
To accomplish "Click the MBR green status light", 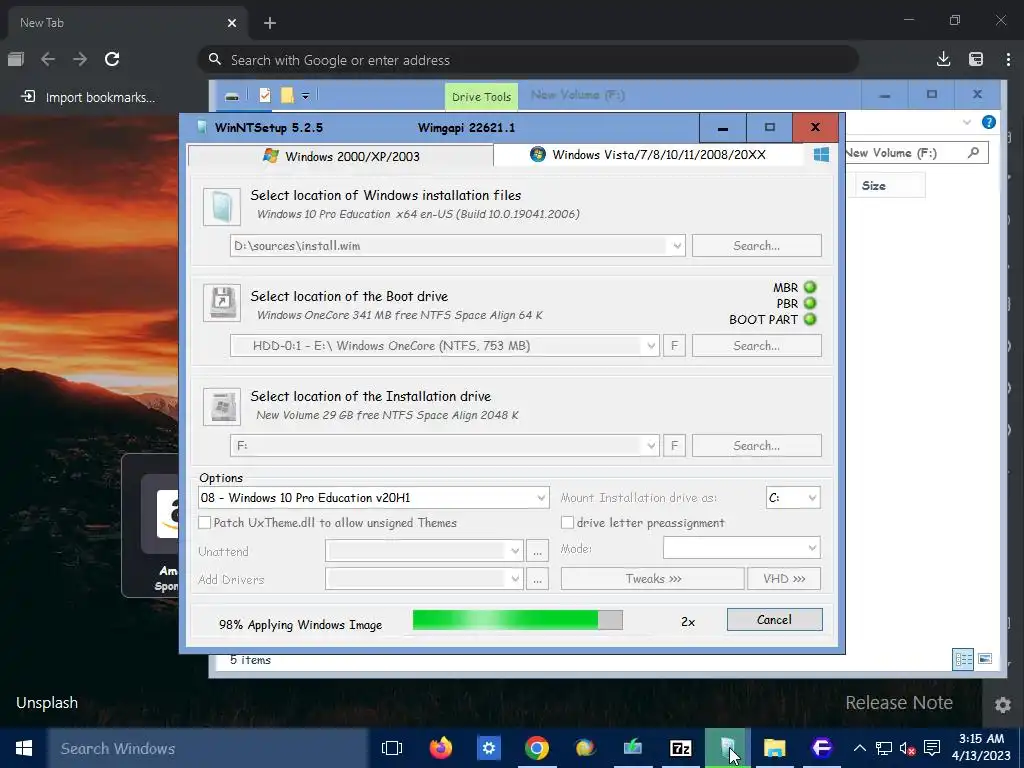I will [x=810, y=287].
